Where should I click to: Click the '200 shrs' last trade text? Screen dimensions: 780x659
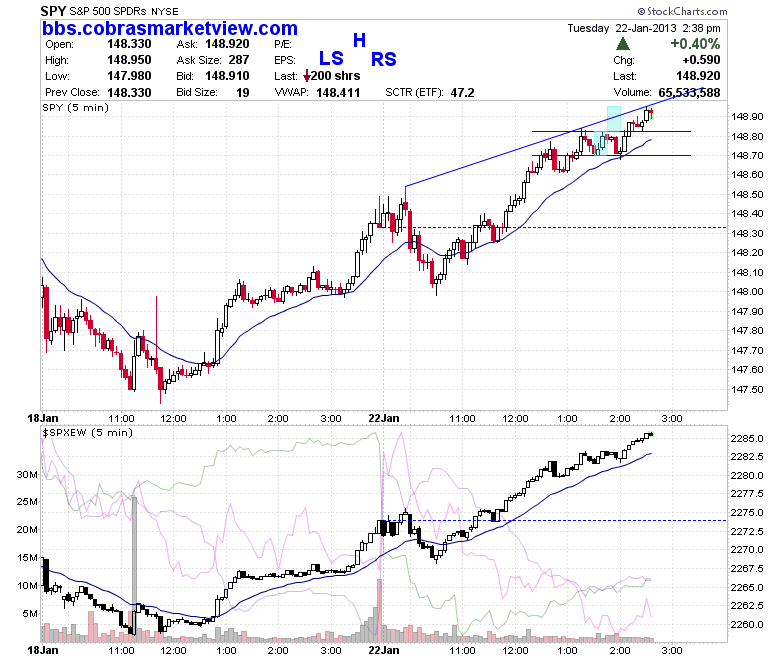coord(335,76)
